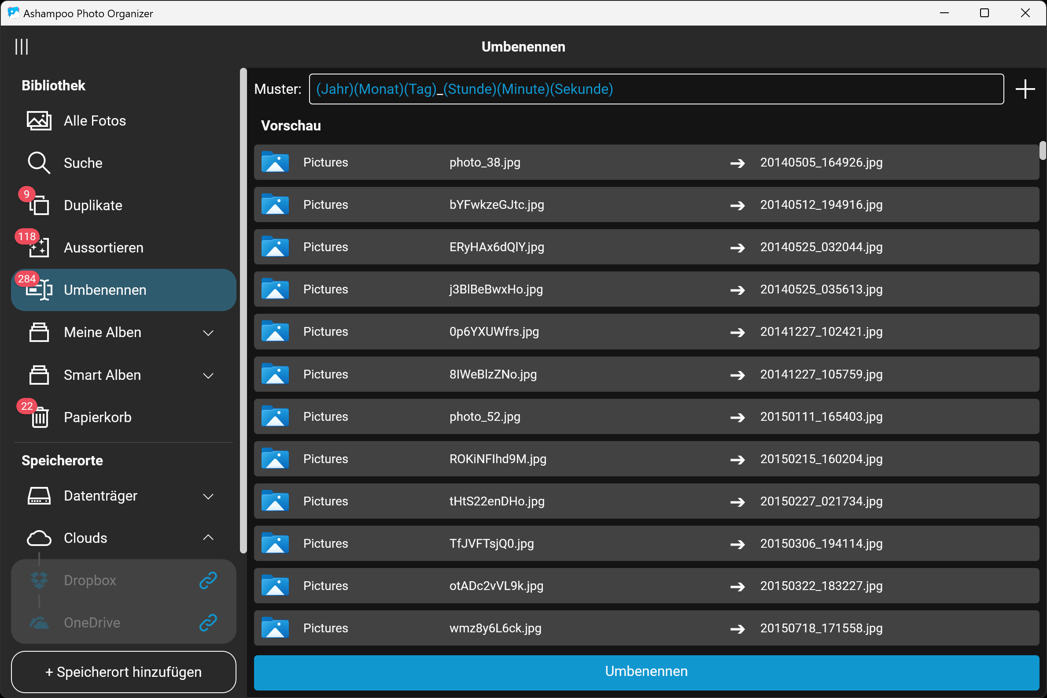Click the folder icon in bYFwkzeGJtc.jpg row
1047x698 pixels.
(274, 204)
